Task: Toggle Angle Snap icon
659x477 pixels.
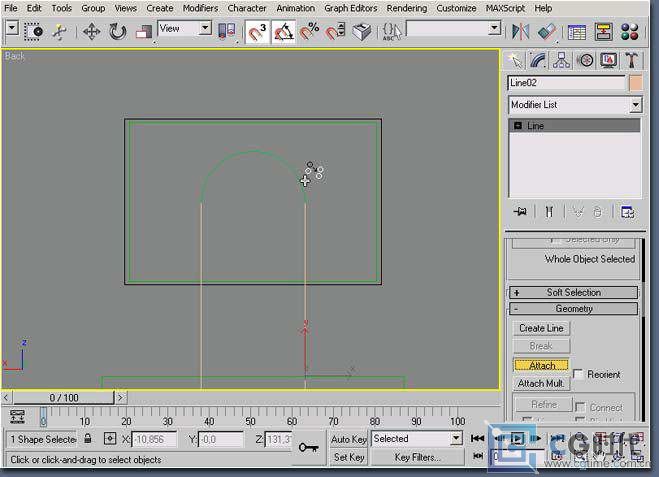Action: click(x=284, y=32)
